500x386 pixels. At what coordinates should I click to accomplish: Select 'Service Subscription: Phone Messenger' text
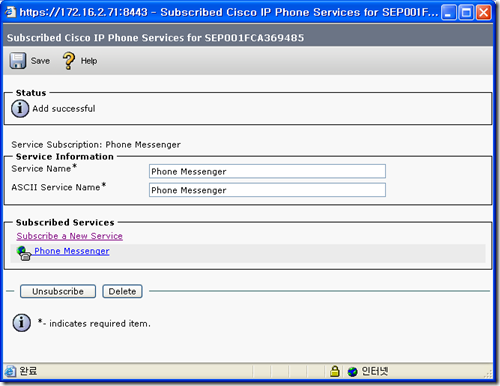pos(96,145)
